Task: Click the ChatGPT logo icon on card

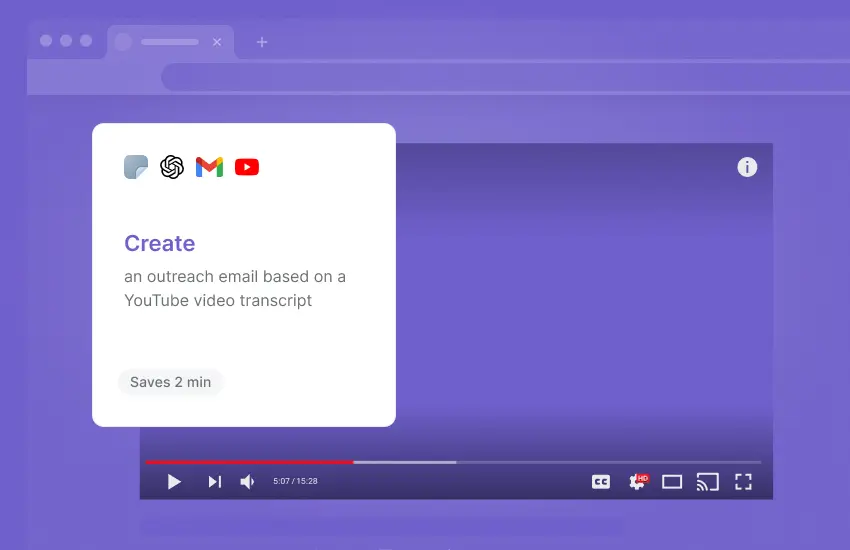Action: pyautogui.click(x=172, y=167)
